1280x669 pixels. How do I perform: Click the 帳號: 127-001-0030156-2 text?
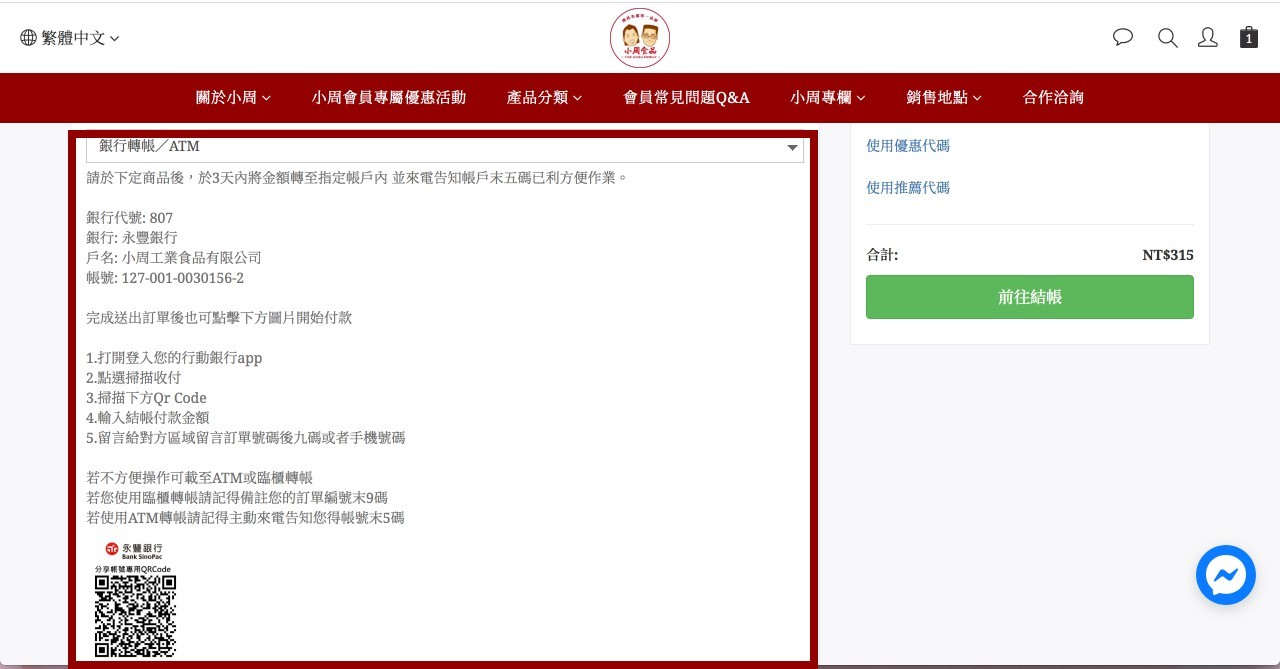coord(165,278)
